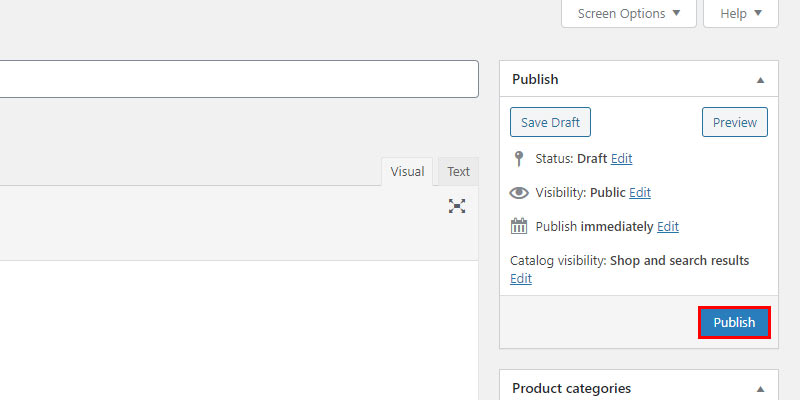The image size is (800, 400).
Task: Click the status pin icon
Action: coord(519,159)
